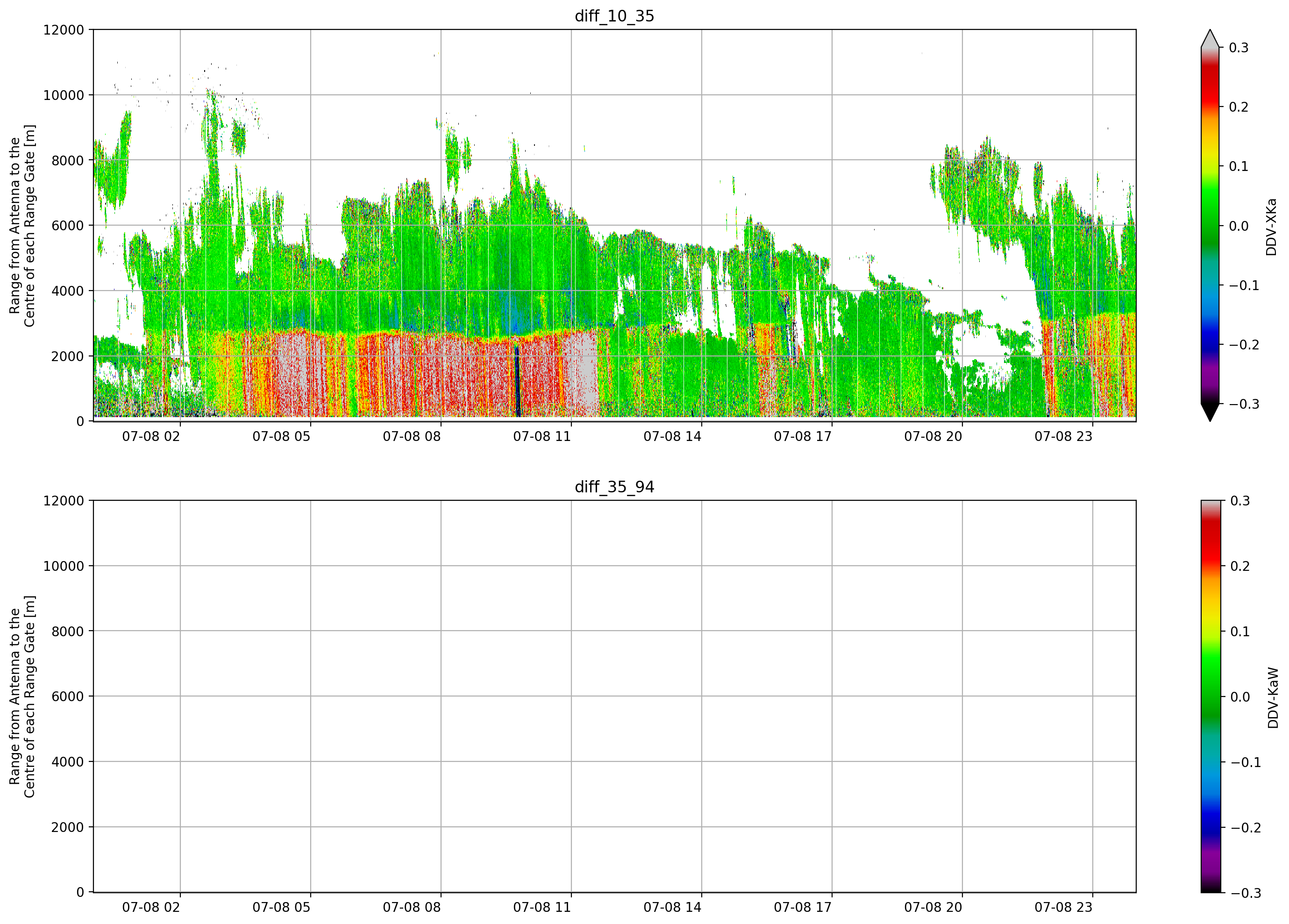Pick the −0.2 tick on DDV-KaW colorbar
Screen dimensions: 1289x924
click(x=1246, y=827)
